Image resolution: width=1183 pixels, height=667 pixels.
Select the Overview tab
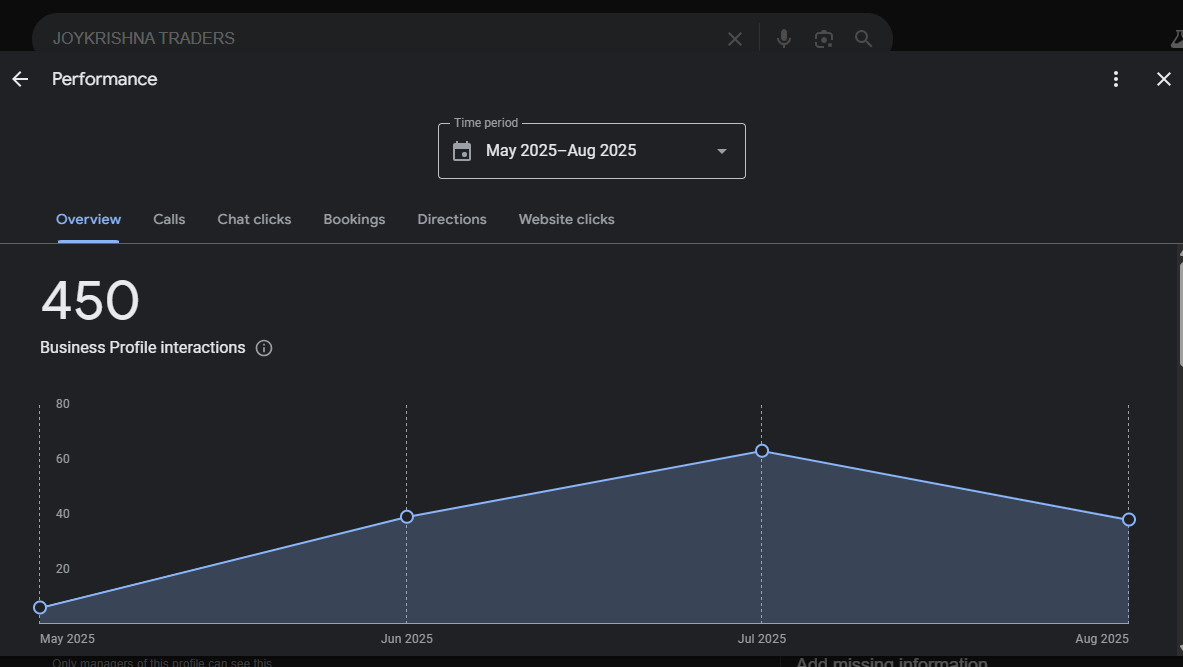point(88,219)
